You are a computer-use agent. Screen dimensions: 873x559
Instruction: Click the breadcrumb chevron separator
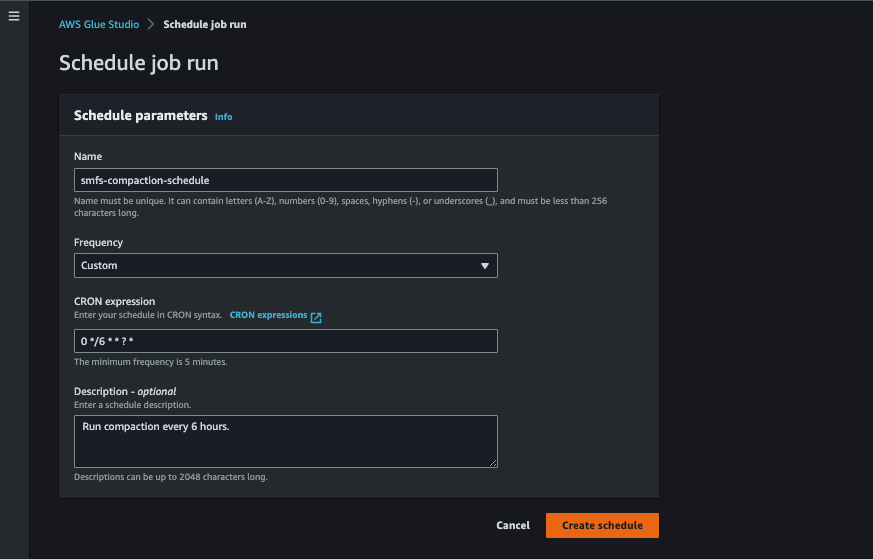[151, 24]
